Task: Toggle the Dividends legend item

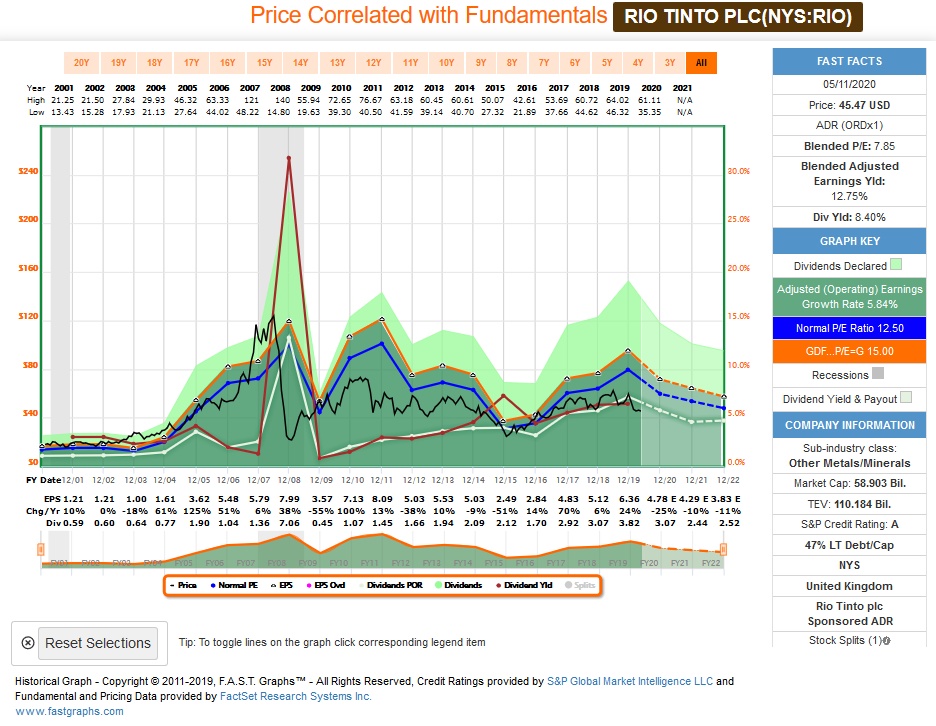Action: pyautogui.click(x=458, y=585)
